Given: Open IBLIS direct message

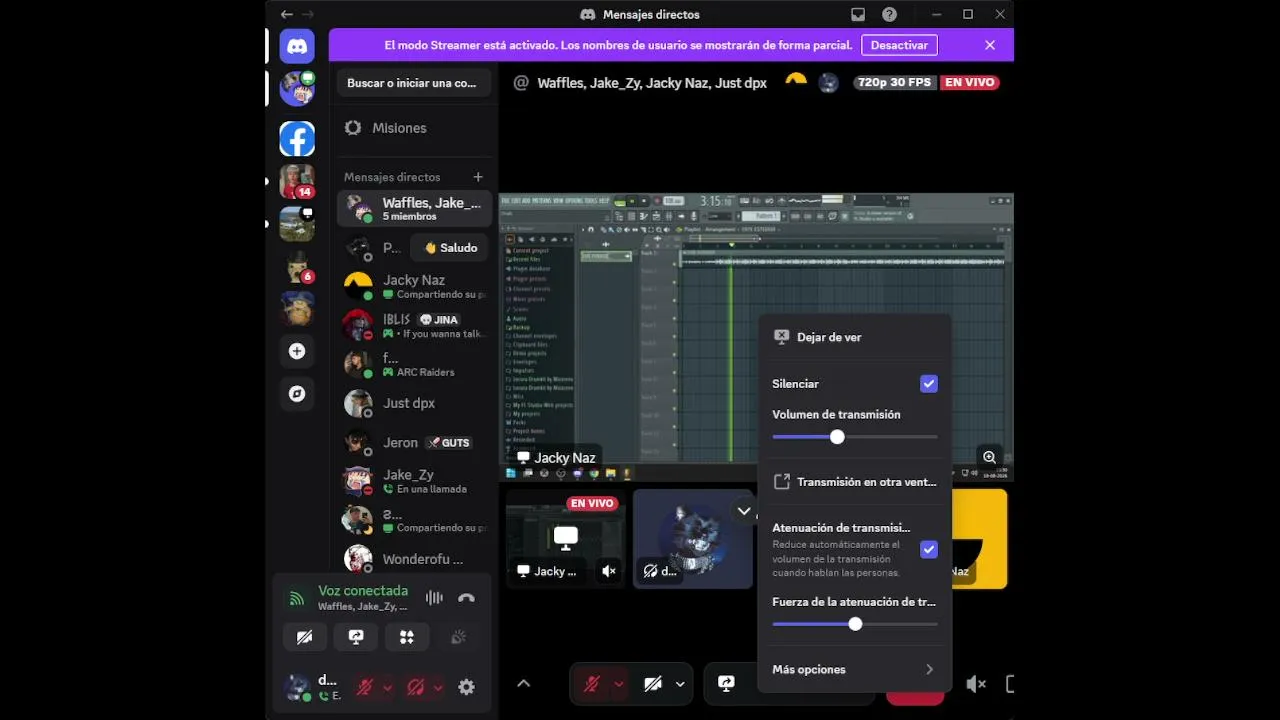Looking at the screenshot, I should [x=414, y=325].
